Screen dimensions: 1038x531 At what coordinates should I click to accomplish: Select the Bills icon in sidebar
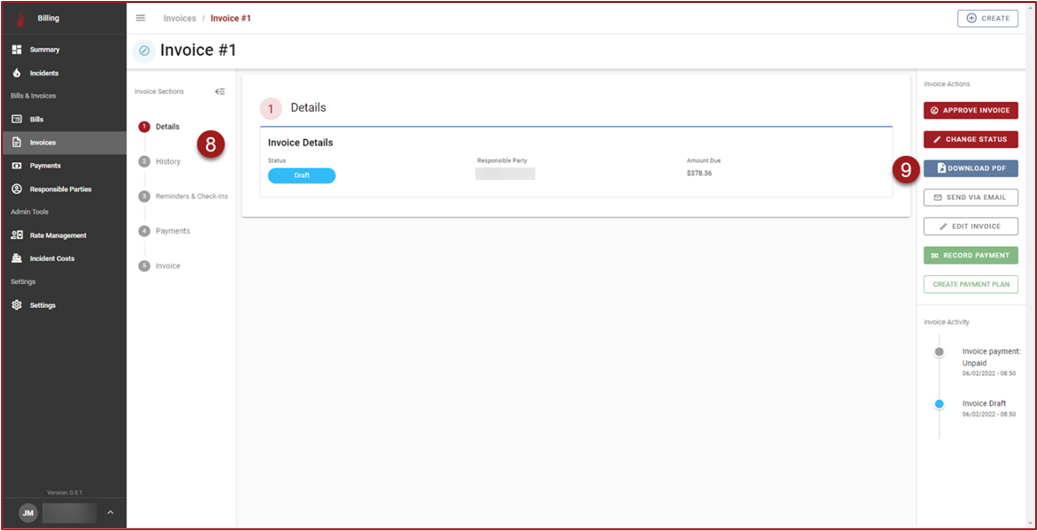(x=17, y=119)
